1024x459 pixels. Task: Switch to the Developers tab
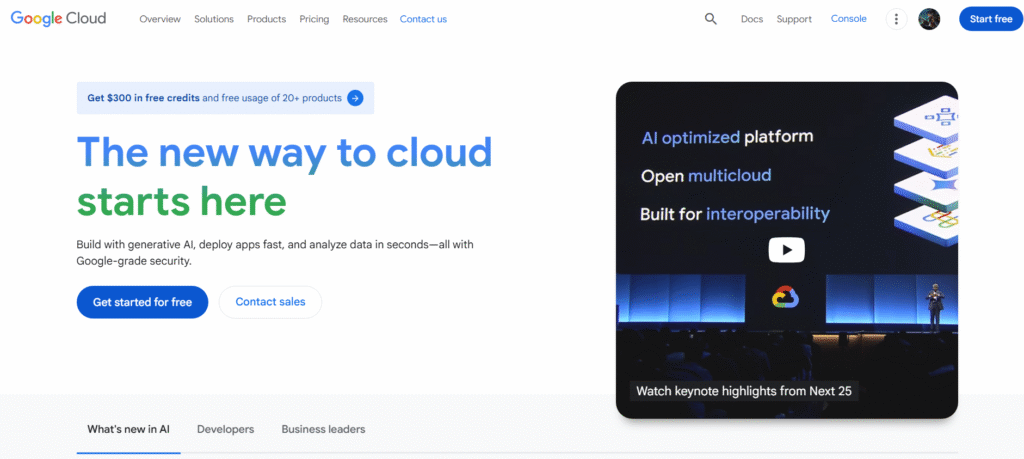point(225,429)
